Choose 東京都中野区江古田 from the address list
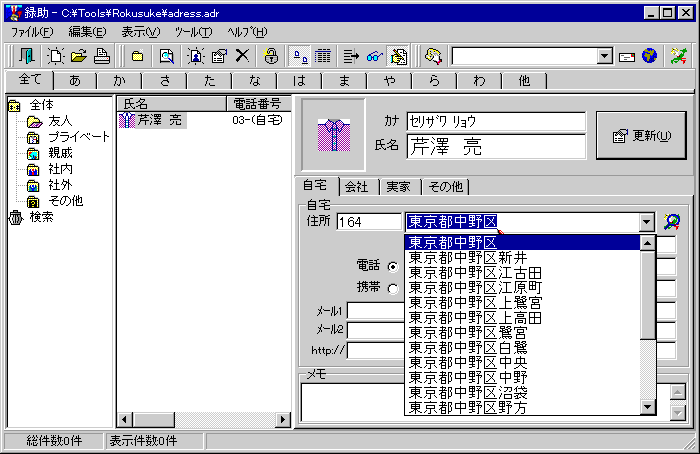Image resolution: width=700 pixels, height=454 pixels. point(522,273)
